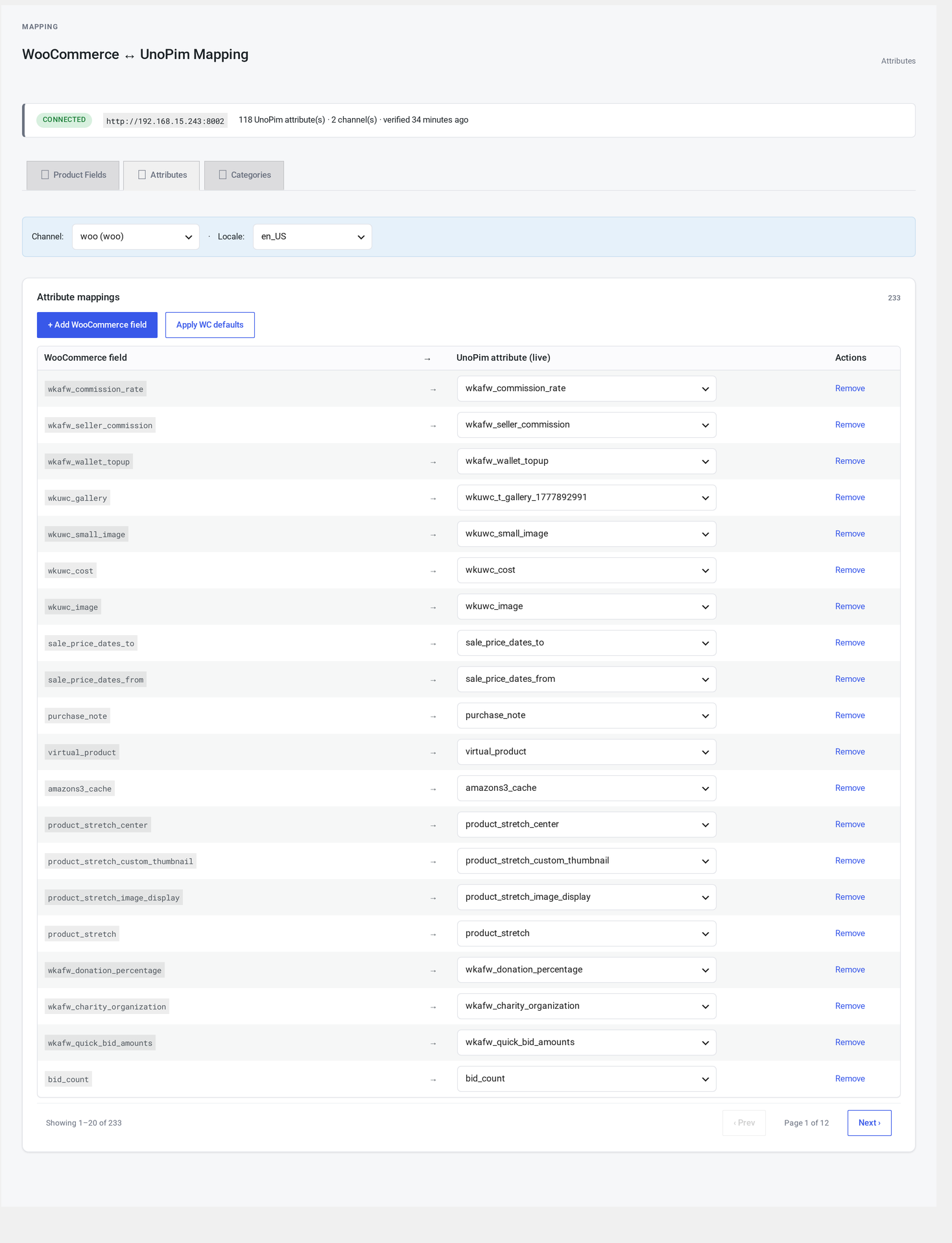The width and height of the screenshot is (952, 1243).
Task: Open UnoPim dropdown for wkafw_seller_commission
Action: 586,425
